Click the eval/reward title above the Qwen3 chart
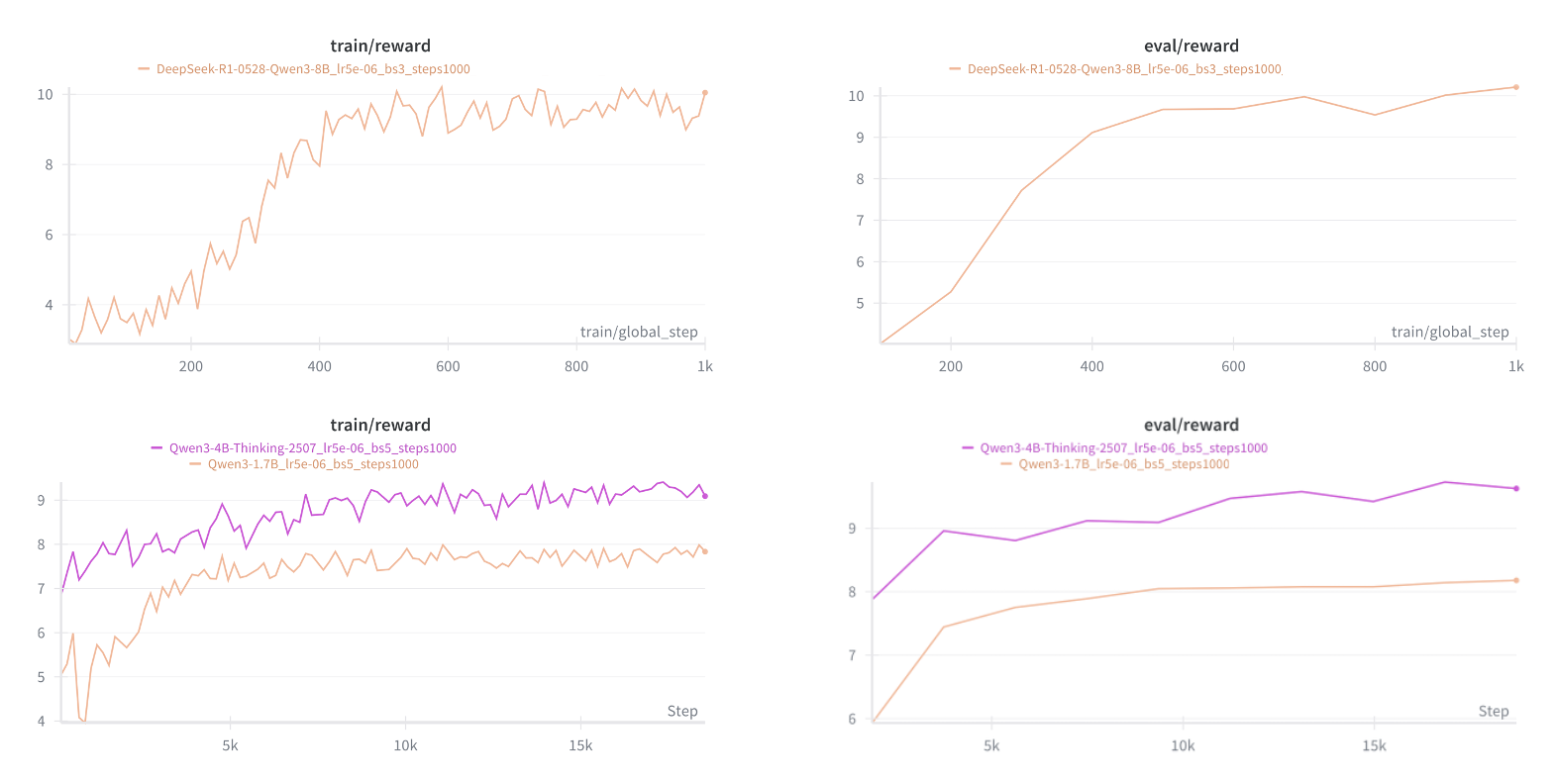 point(1192,425)
